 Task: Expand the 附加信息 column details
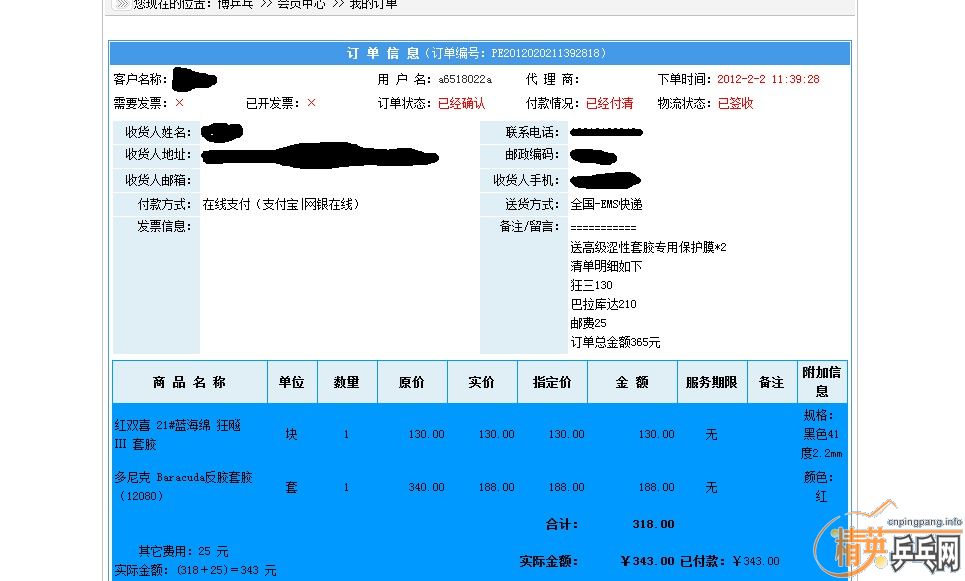pyautogui.click(x=821, y=381)
